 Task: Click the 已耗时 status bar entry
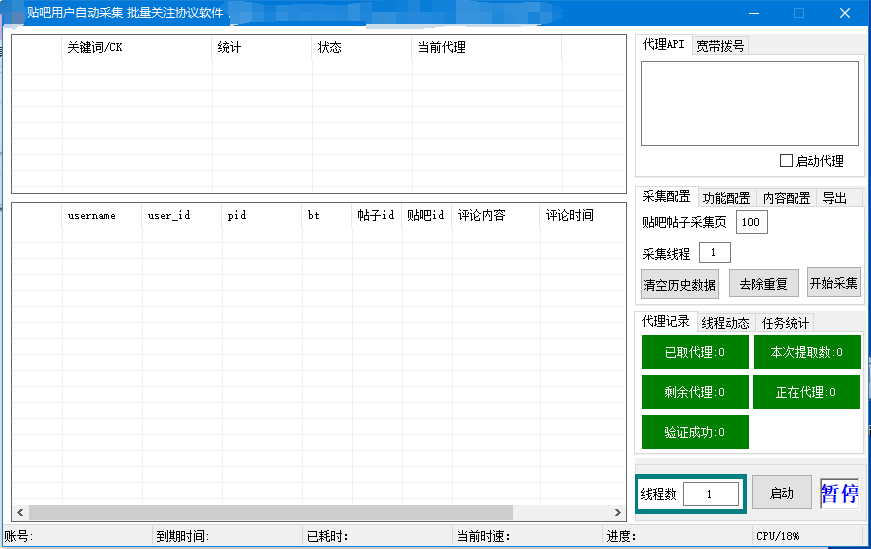[378, 536]
